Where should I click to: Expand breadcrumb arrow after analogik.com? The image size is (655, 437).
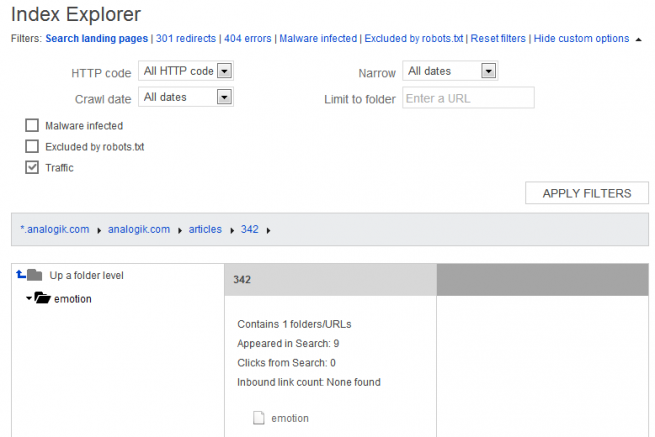[x=180, y=231]
